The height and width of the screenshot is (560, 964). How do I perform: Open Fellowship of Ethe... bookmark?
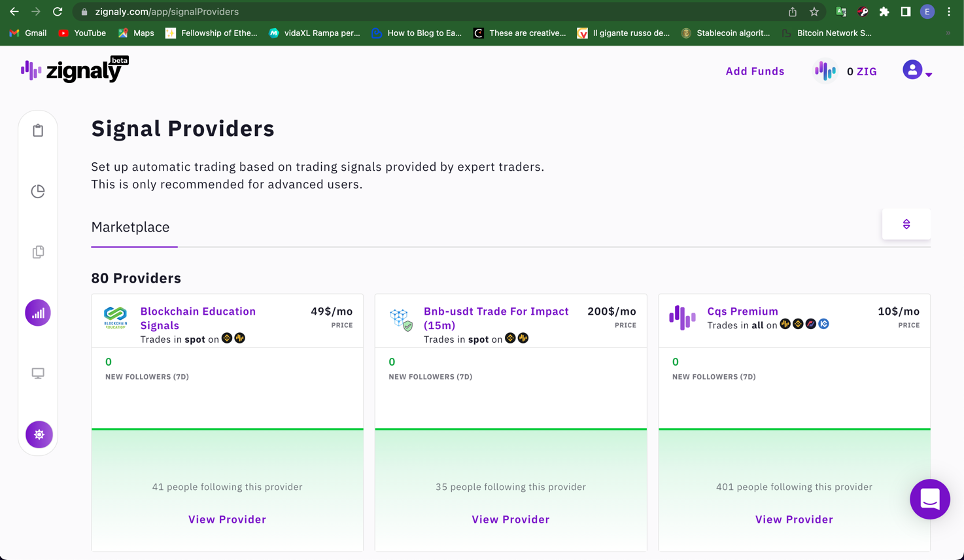click(211, 33)
